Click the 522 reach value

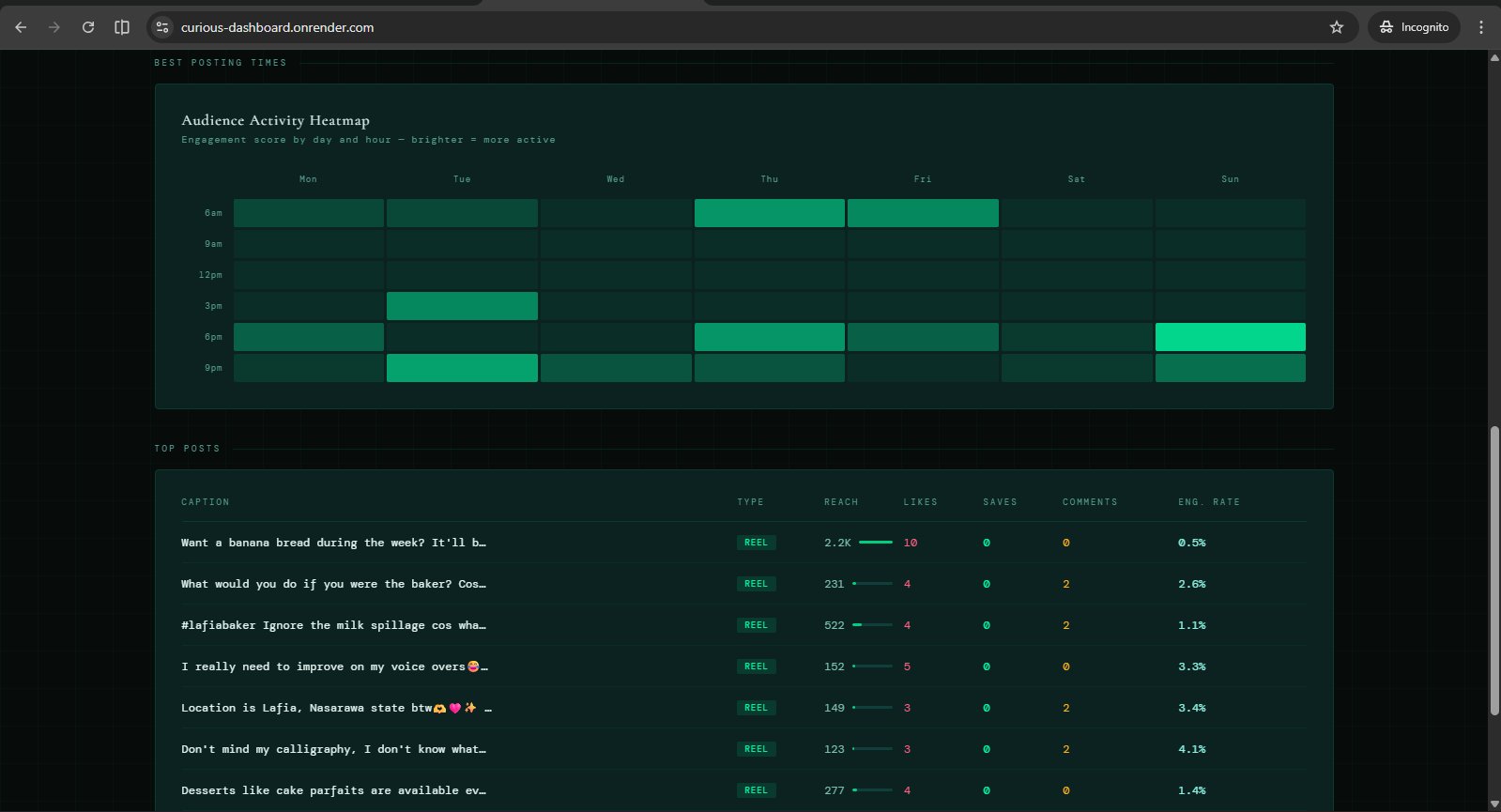pos(835,625)
